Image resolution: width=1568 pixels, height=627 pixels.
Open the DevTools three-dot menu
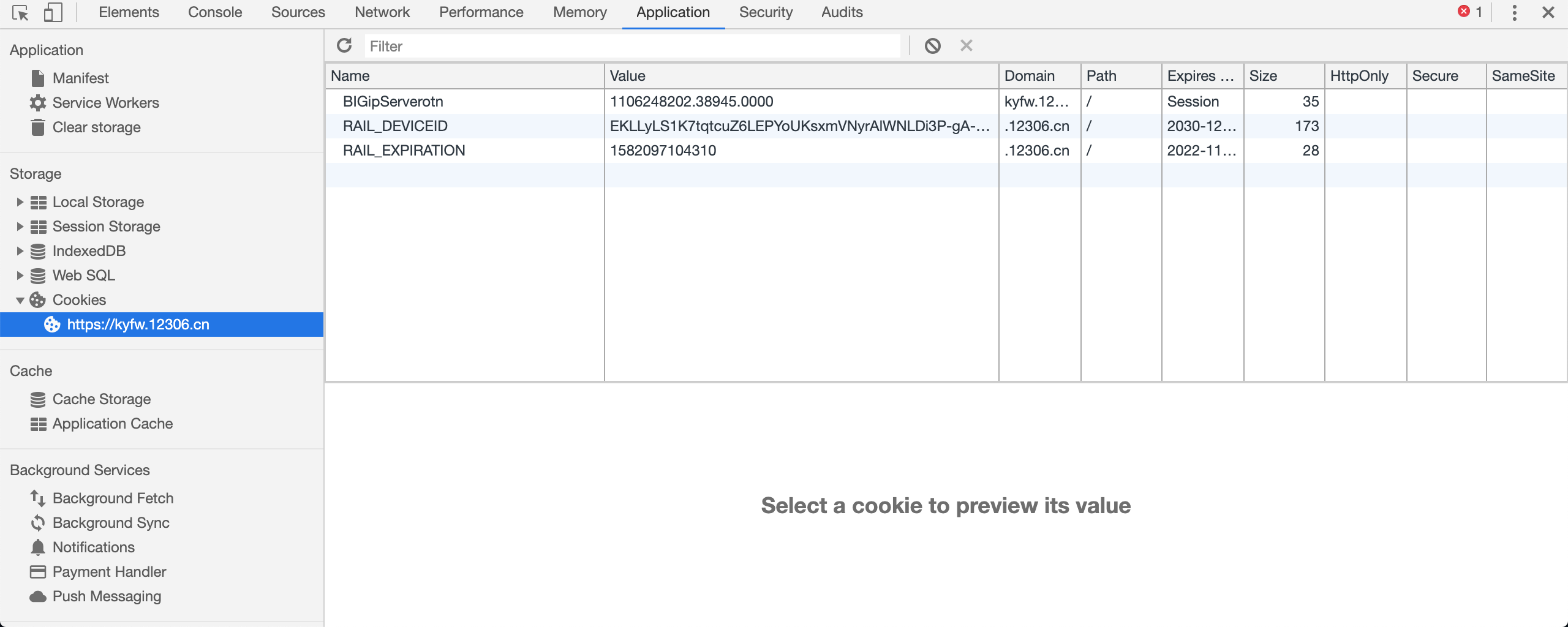1514,12
